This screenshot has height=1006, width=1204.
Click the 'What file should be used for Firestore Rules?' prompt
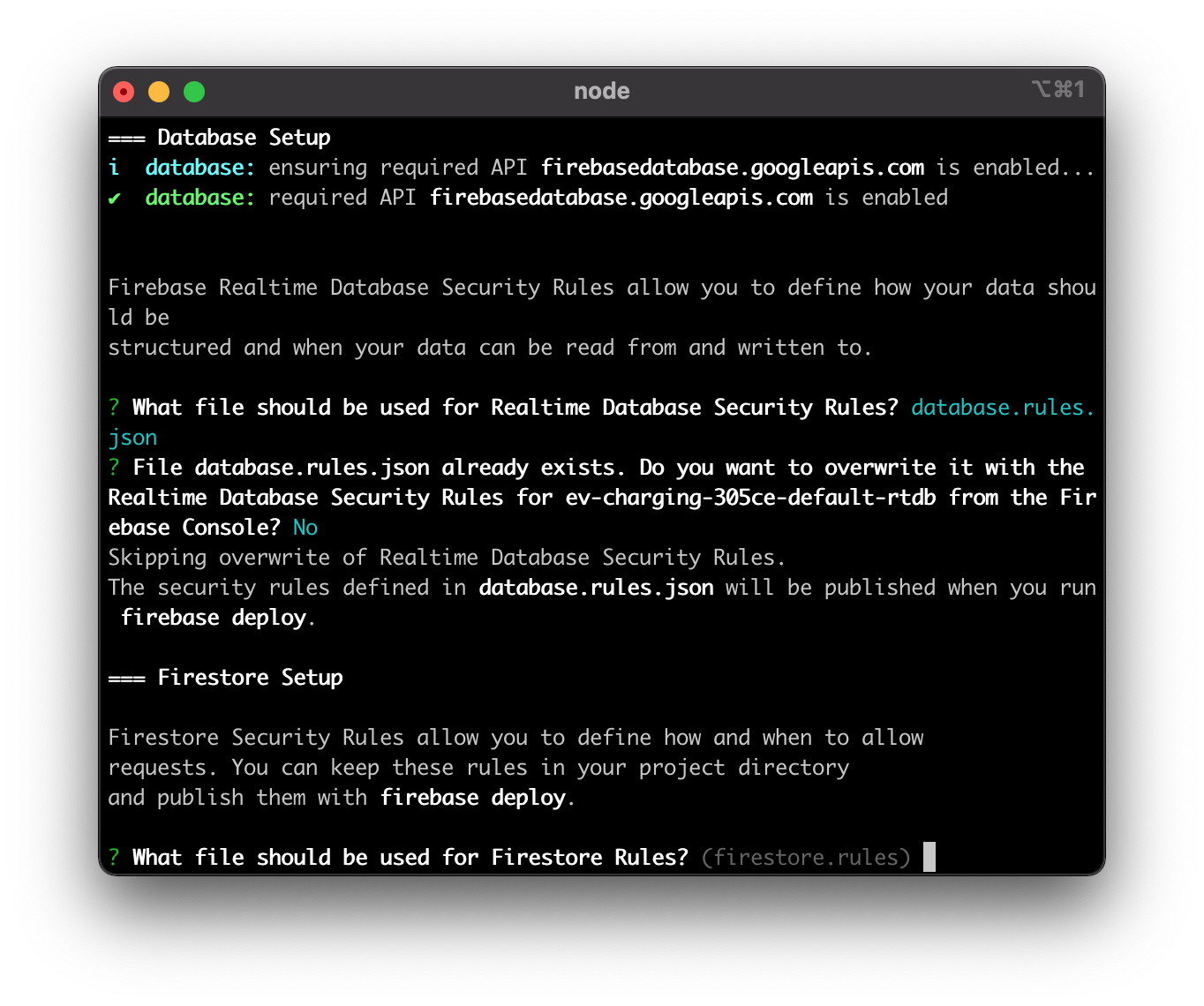click(410, 858)
